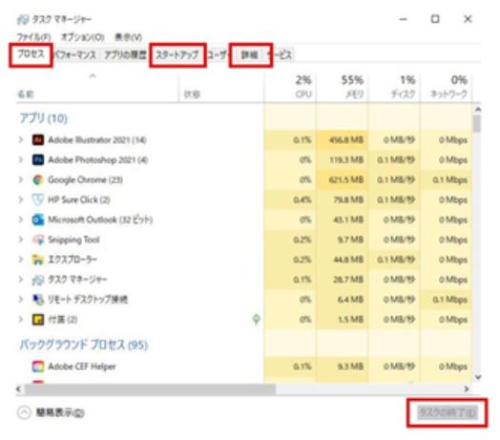Click the Microsoft Outlook icon

(38, 220)
